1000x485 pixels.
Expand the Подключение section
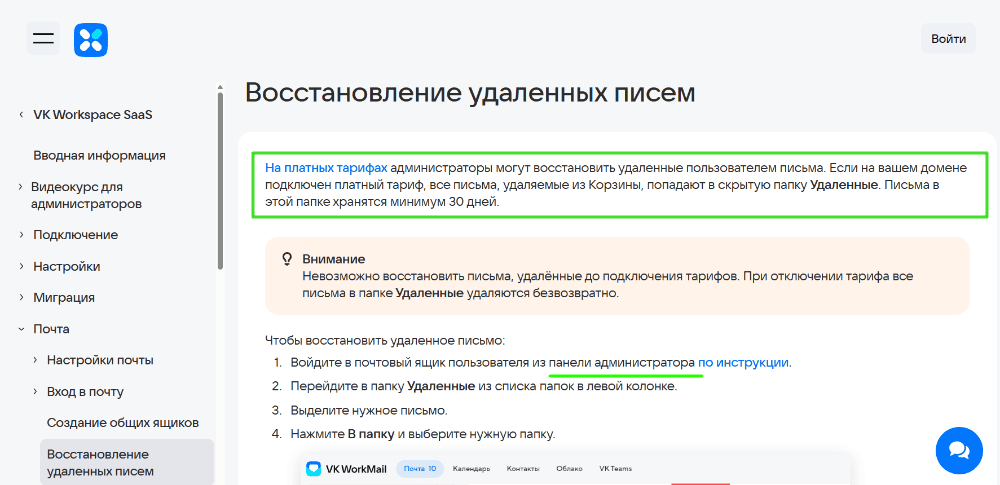pyautogui.click(x=21, y=234)
